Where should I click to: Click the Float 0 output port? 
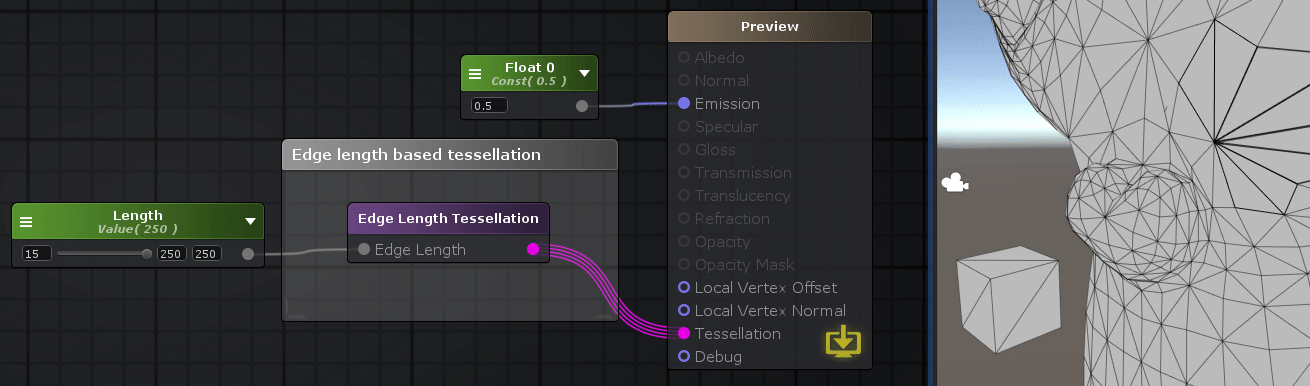582,105
